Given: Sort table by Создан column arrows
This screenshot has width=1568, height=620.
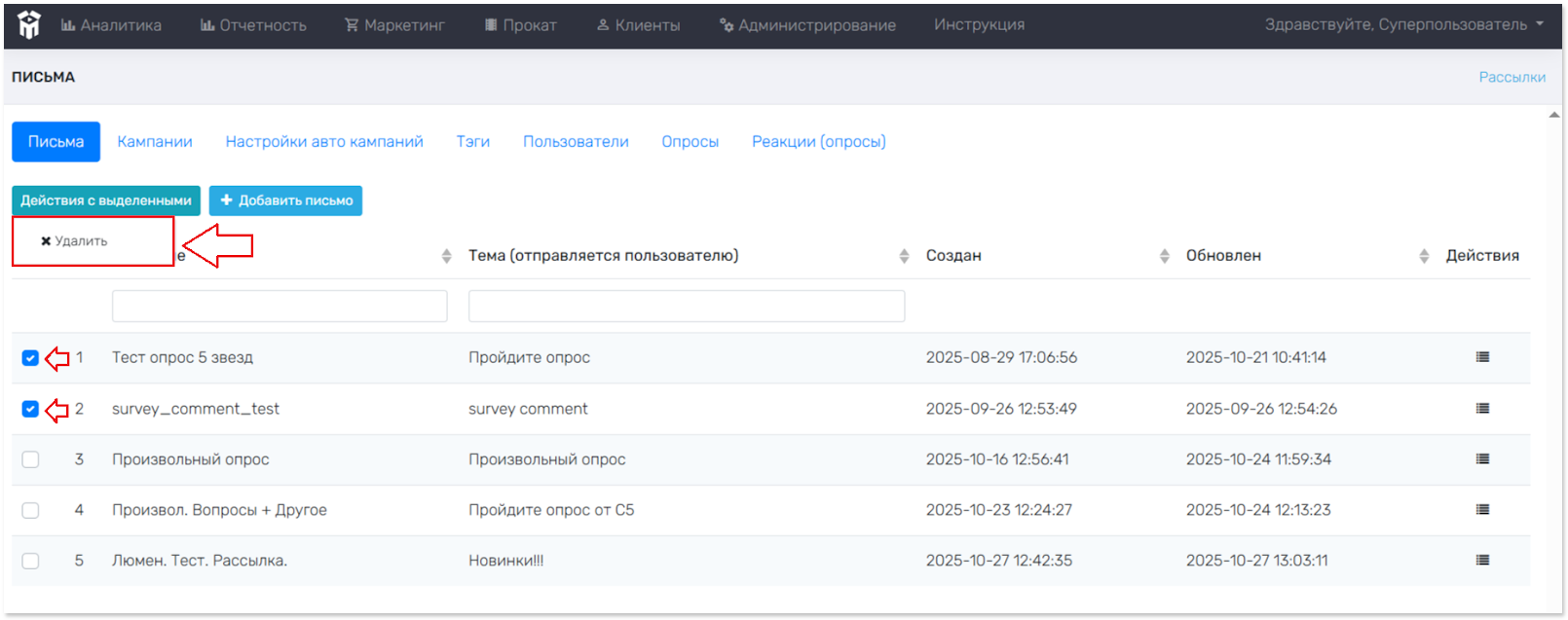Looking at the screenshot, I should [x=1164, y=256].
